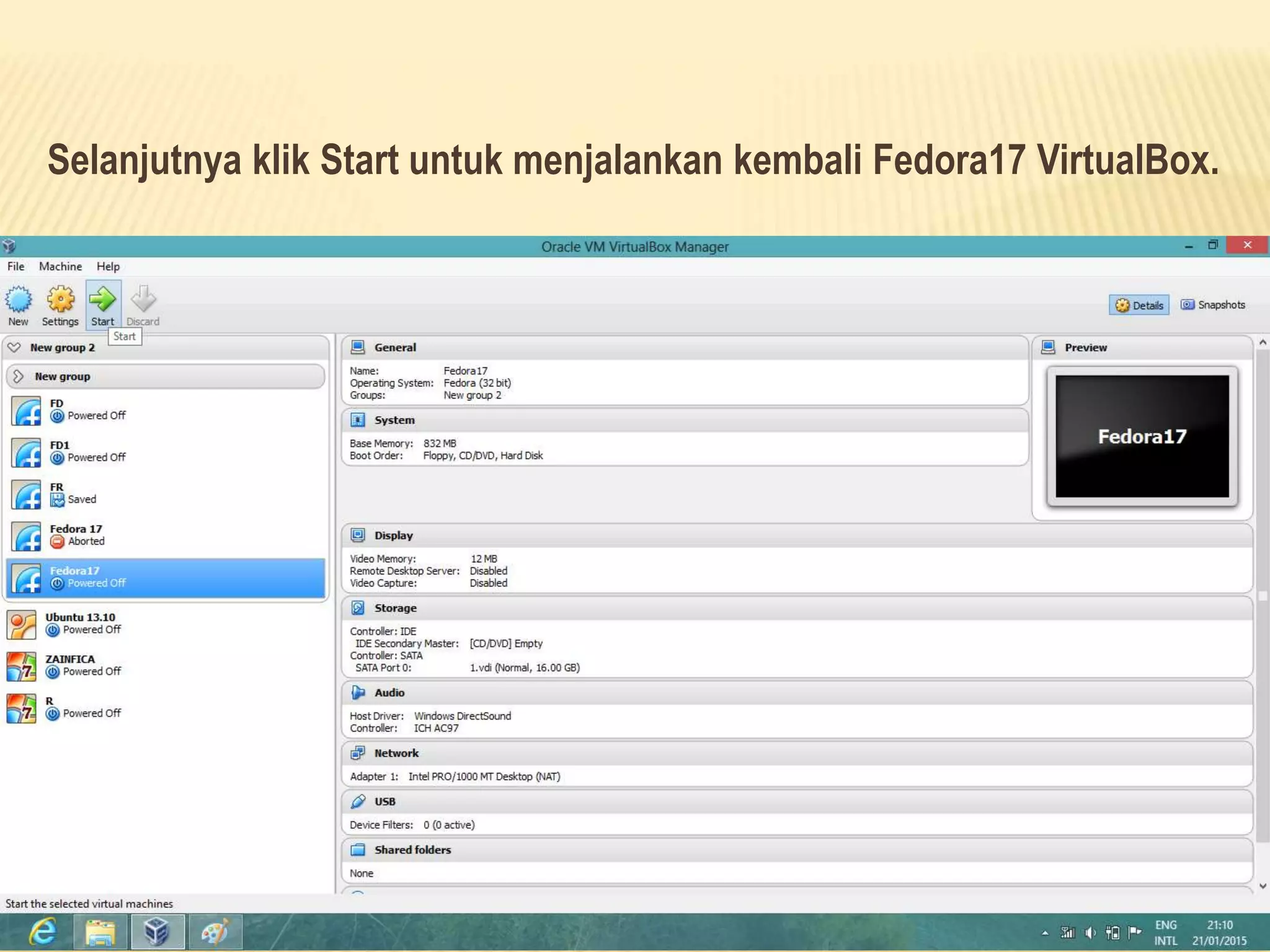The width and height of the screenshot is (1270, 952).
Task: Click the Saved state icon for FR
Action: click(57, 500)
